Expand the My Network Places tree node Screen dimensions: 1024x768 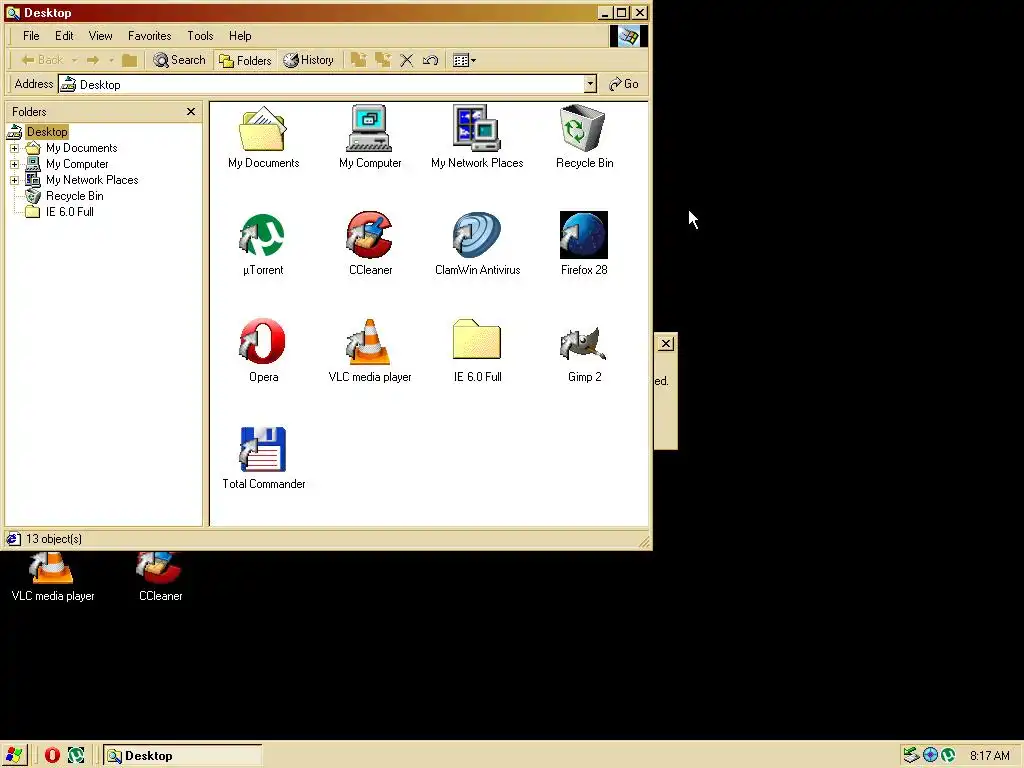14,180
